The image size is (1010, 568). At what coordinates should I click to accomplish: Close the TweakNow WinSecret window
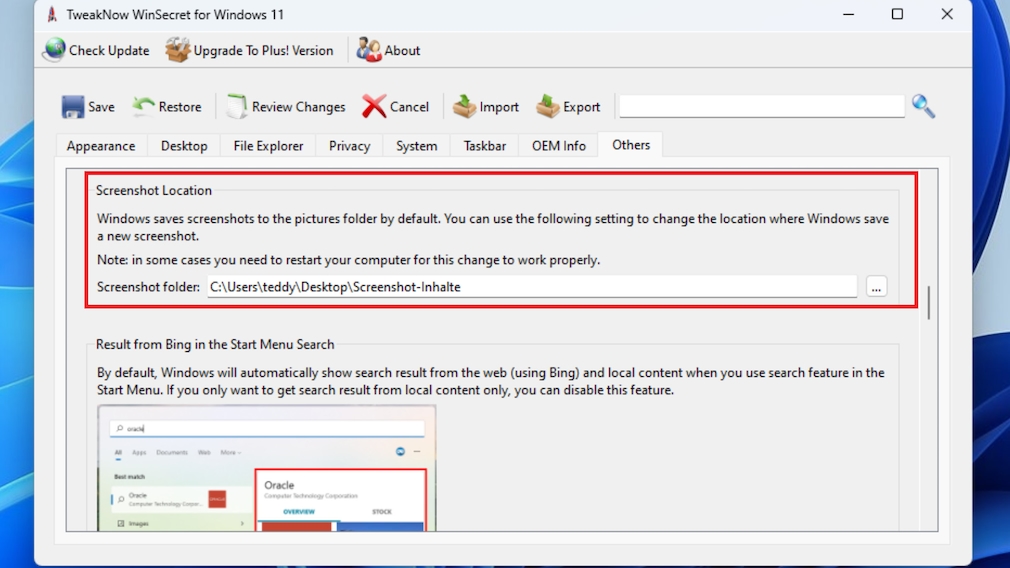(947, 14)
